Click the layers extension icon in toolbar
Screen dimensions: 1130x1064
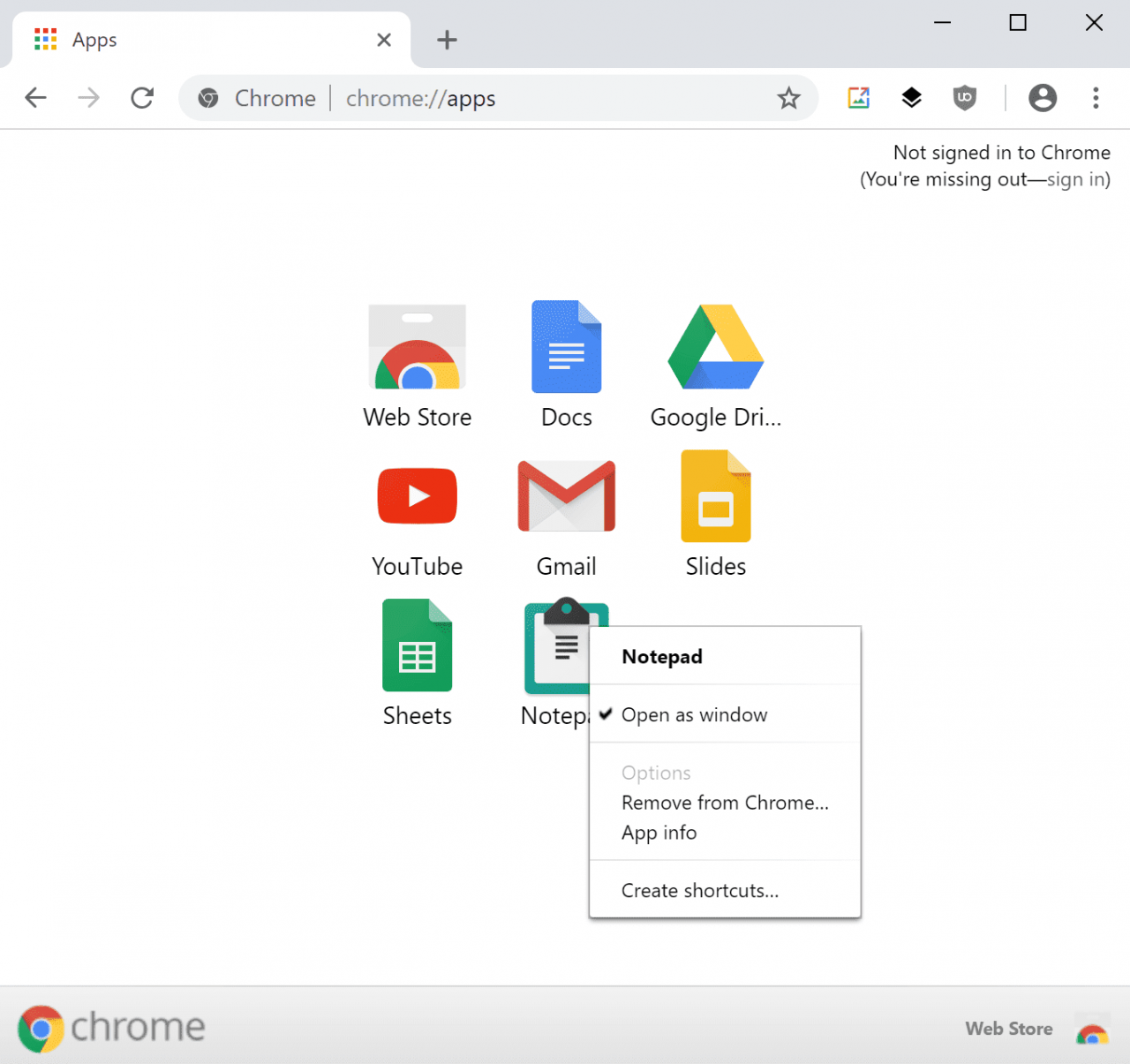pos(912,97)
